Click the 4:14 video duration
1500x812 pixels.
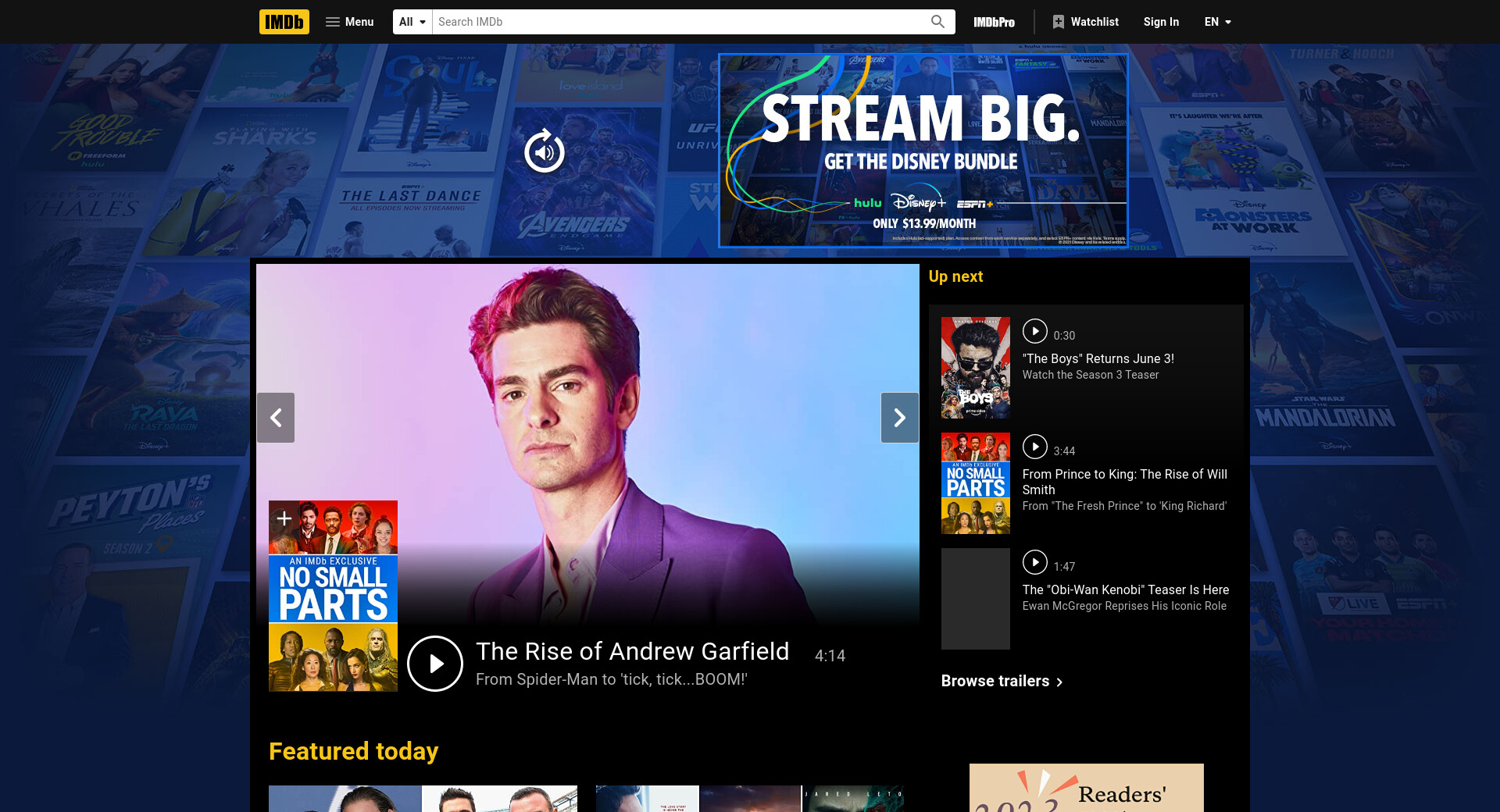point(830,656)
